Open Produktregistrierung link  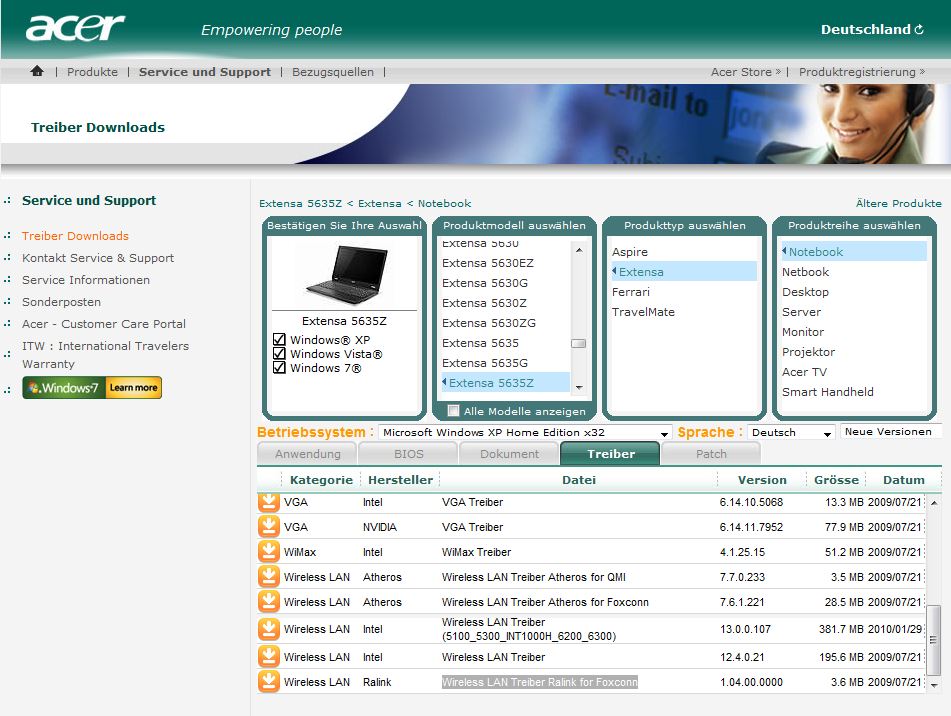point(862,72)
